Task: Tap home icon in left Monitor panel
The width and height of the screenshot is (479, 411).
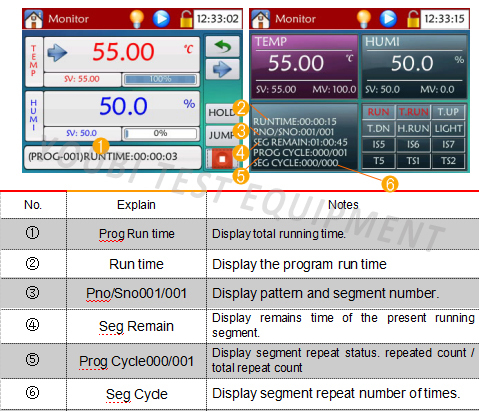Action: coord(33,19)
